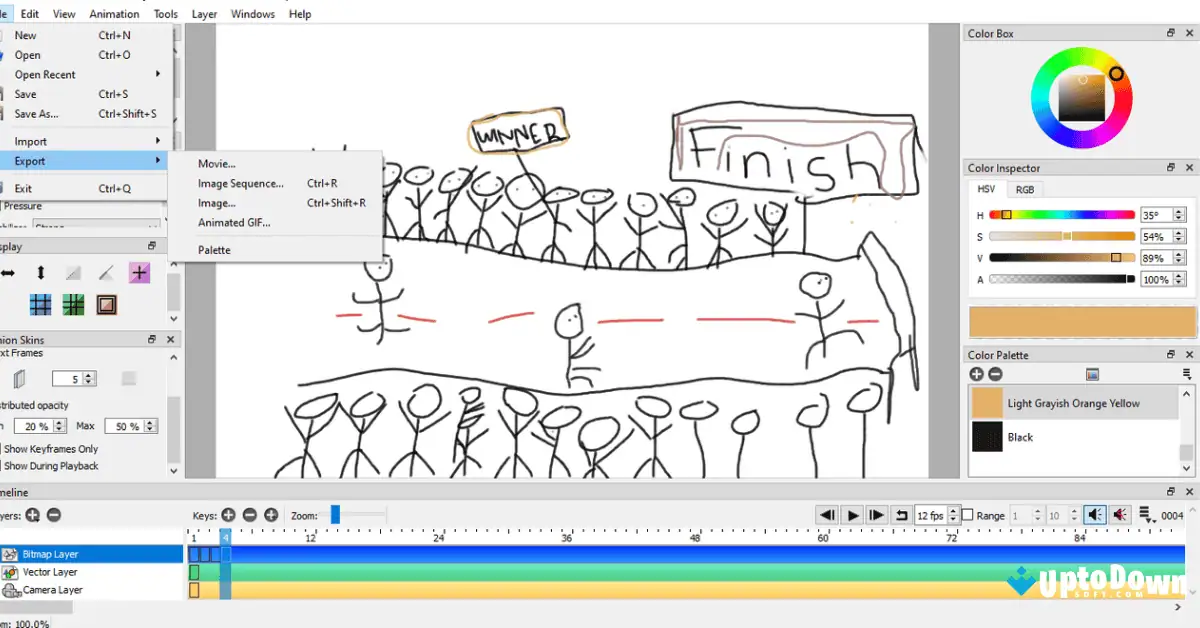The width and height of the screenshot is (1200, 628).
Task: Open the Export submenu in File menu
Action: pos(29,159)
